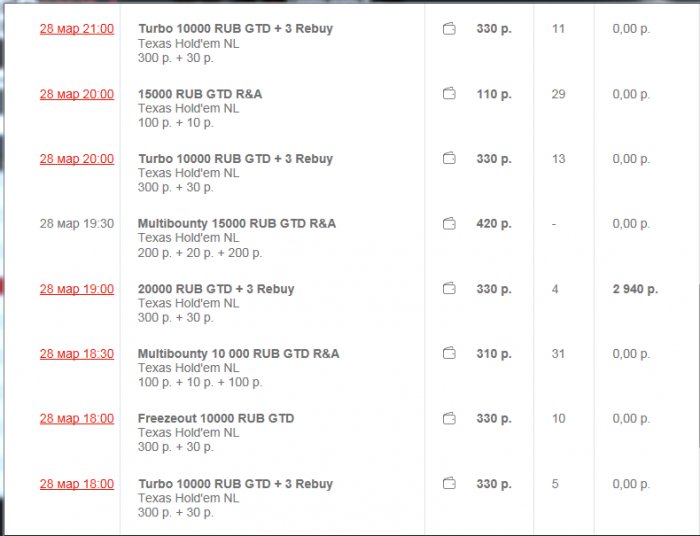
Task: Open the second 28 мар 20:00 Turbo link
Action: coord(77,159)
